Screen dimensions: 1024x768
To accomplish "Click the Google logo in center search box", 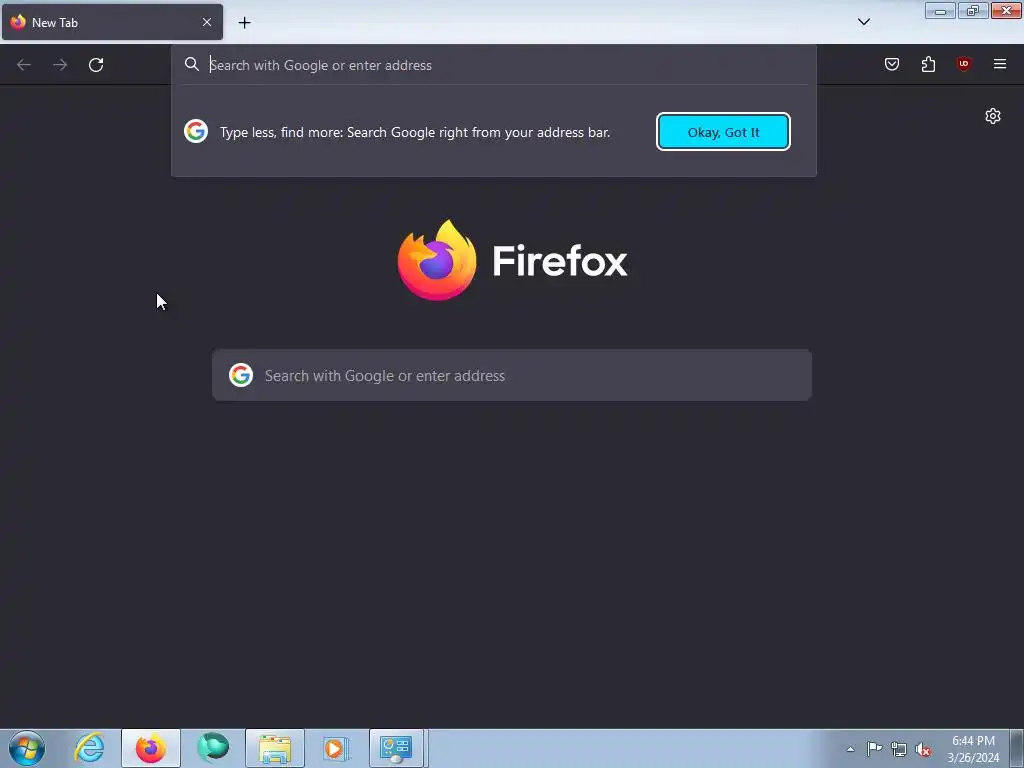I will [x=241, y=375].
